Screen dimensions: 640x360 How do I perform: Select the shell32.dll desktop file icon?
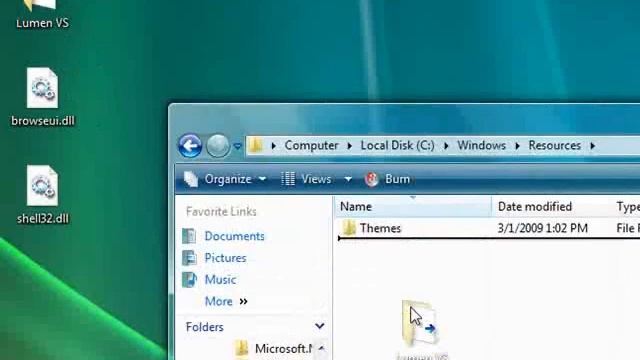(x=42, y=186)
